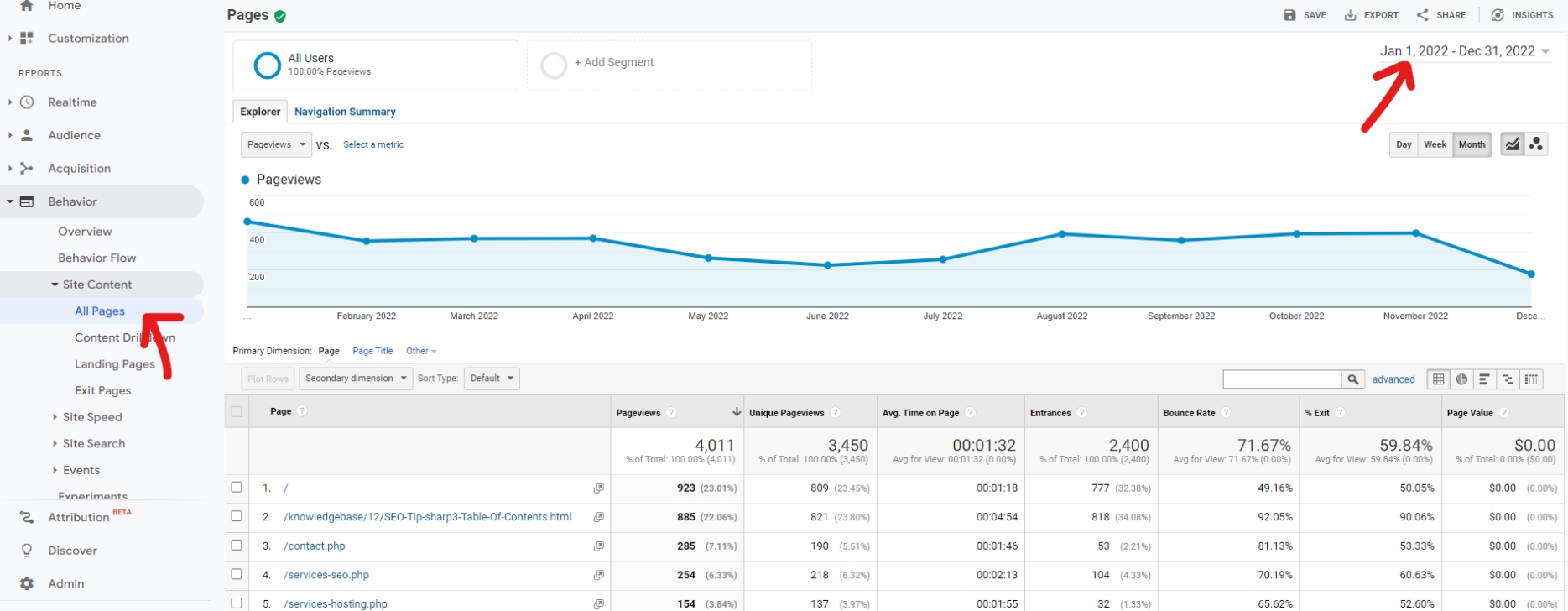Image resolution: width=1568 pixels, height=611 pixels.
Task: Open the Other primary dimension dropdown
Action: 421,351
